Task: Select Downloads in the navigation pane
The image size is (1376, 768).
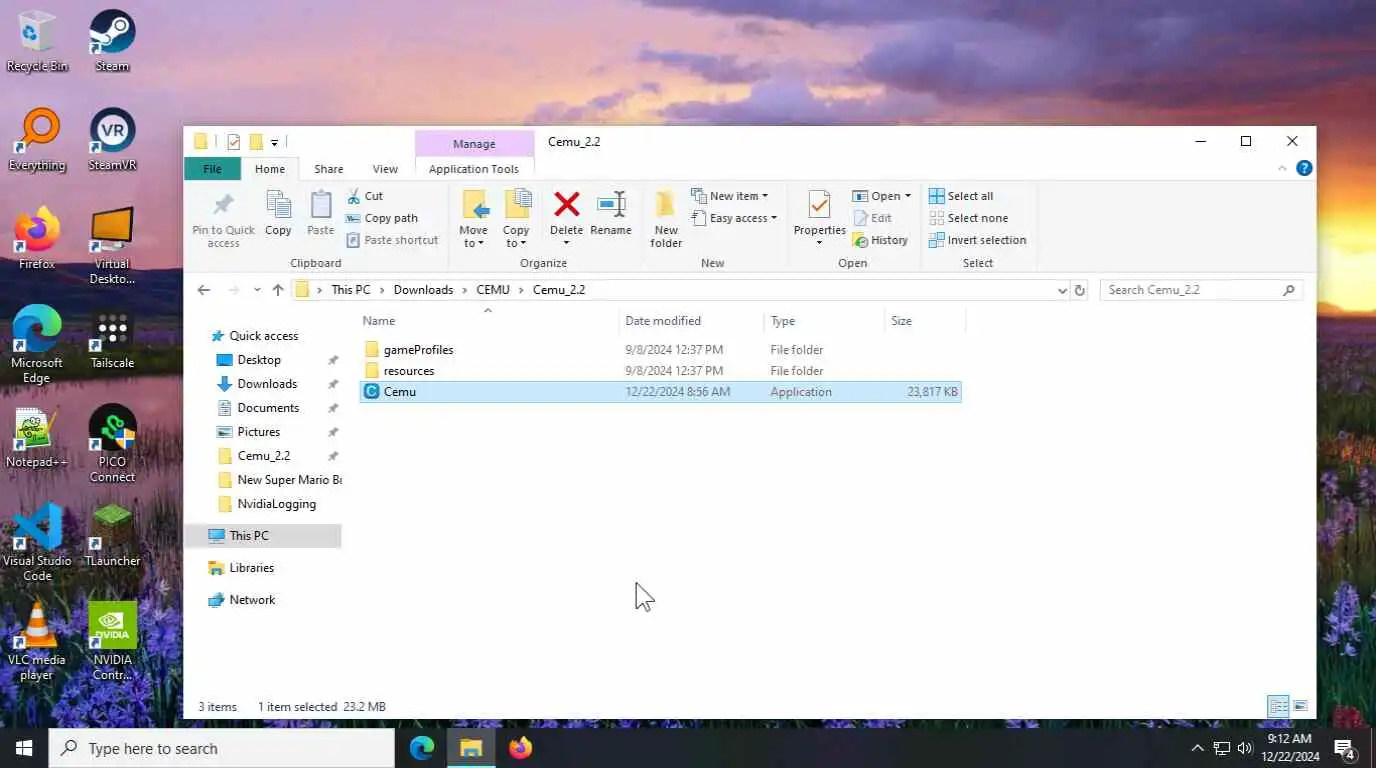Action: (x=267, y=384)
